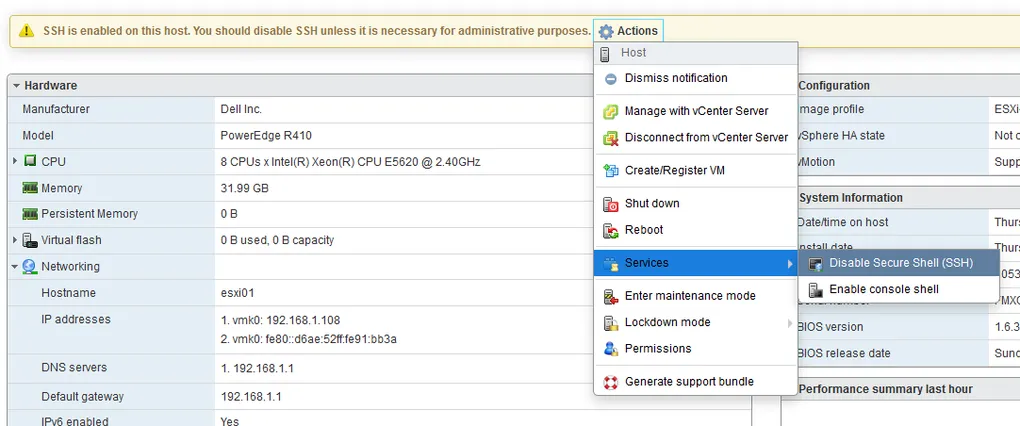Open the Actions dropdown in the warning banner
Image resolution: width=1020 pixels, height=426 pixels.
[628, 31]
